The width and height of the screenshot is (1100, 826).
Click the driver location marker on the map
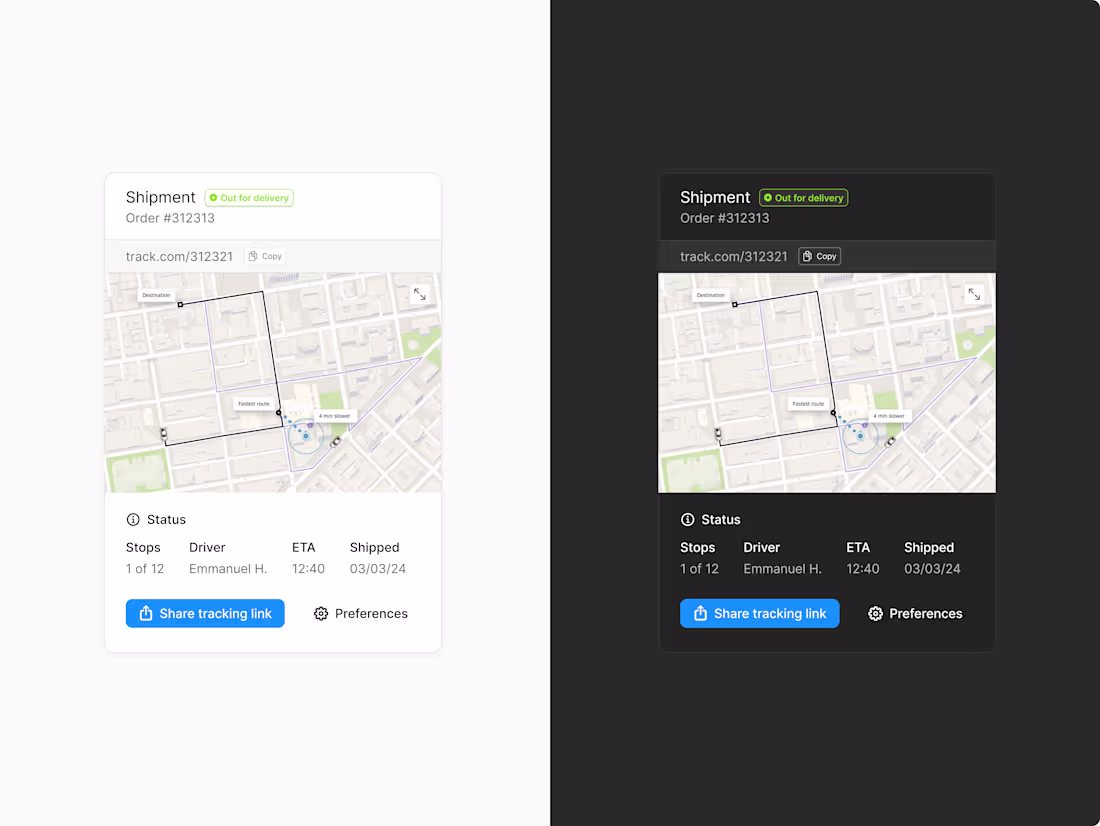click(x=306, y=437)
